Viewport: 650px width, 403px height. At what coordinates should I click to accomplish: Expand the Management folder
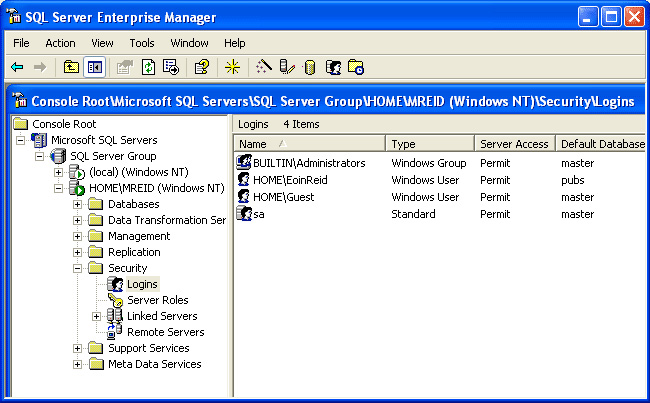(x=78, y=236)
